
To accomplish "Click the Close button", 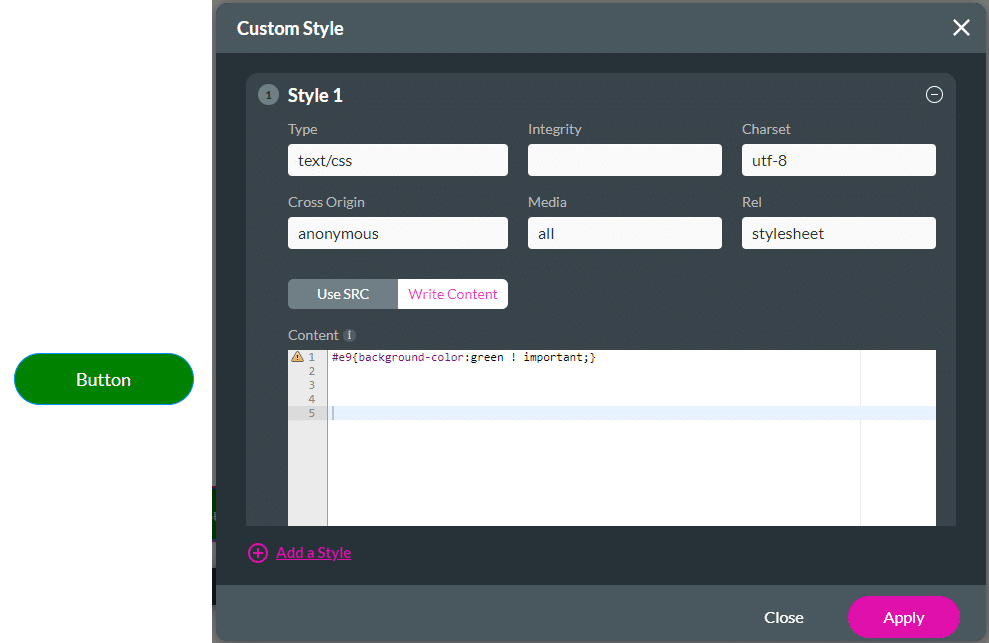I will tap(783, 617).
